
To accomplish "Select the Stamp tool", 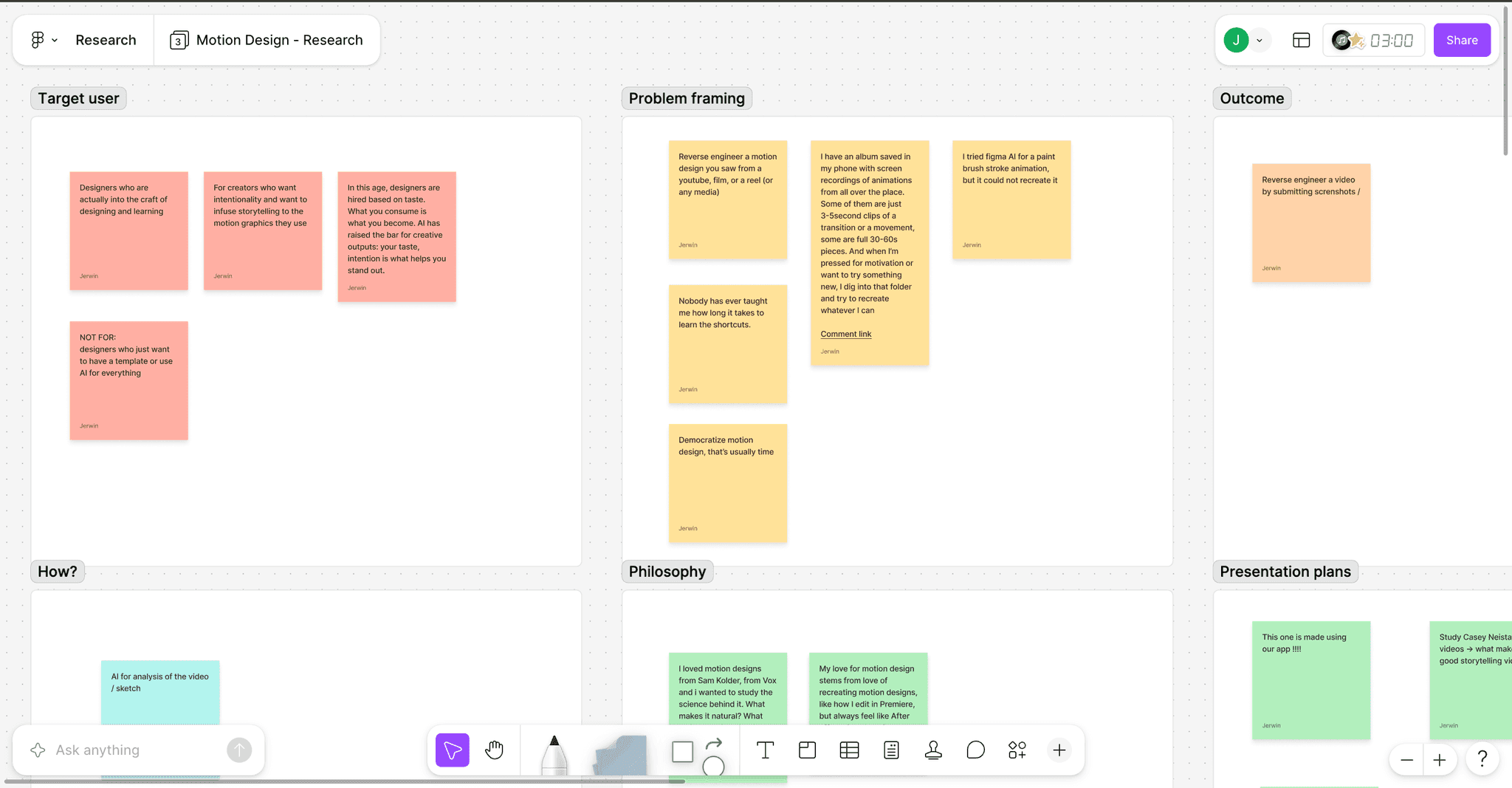I will coord(933,750).
